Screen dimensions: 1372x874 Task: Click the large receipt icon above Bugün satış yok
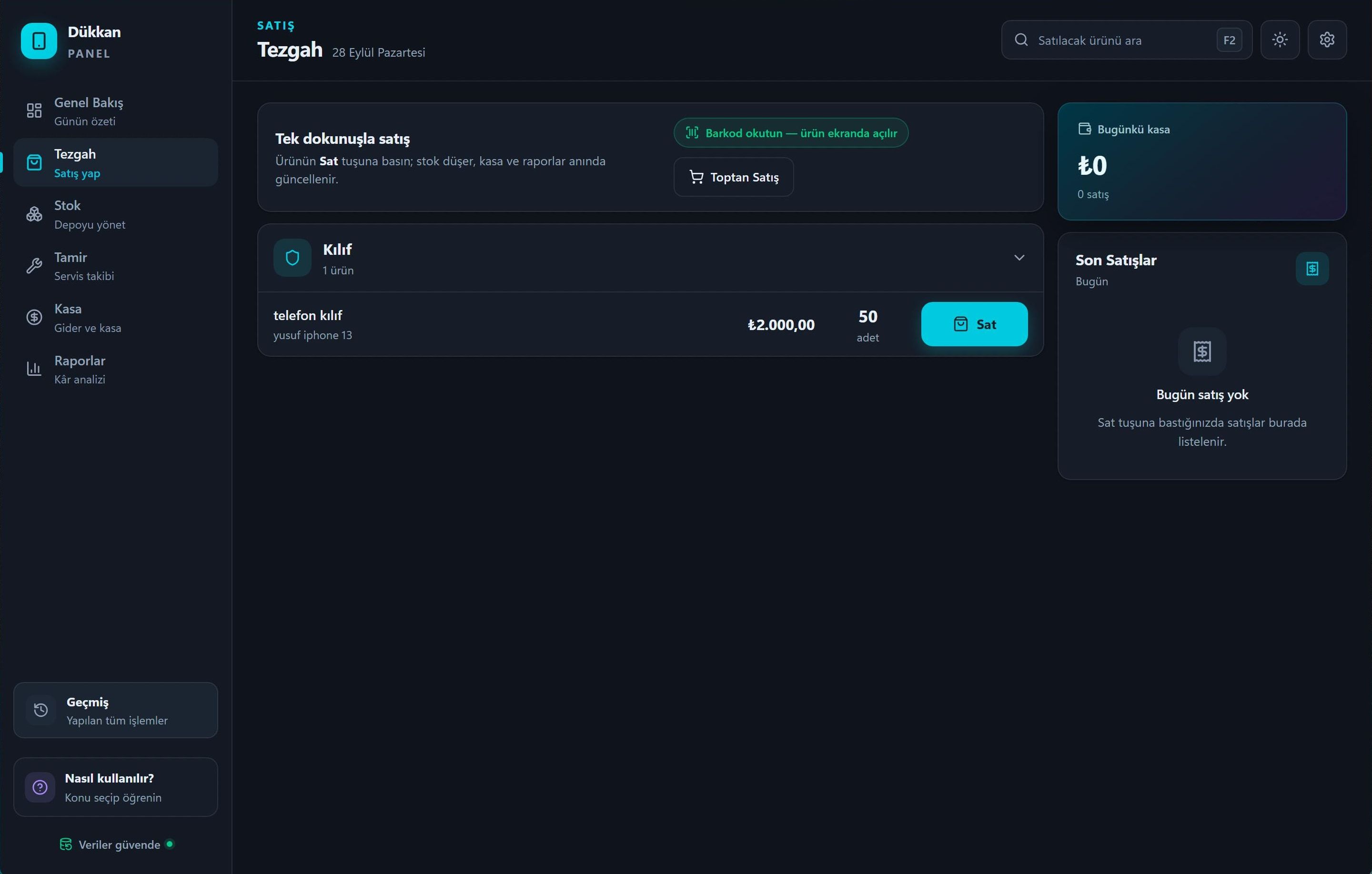tap(1202, 351)
